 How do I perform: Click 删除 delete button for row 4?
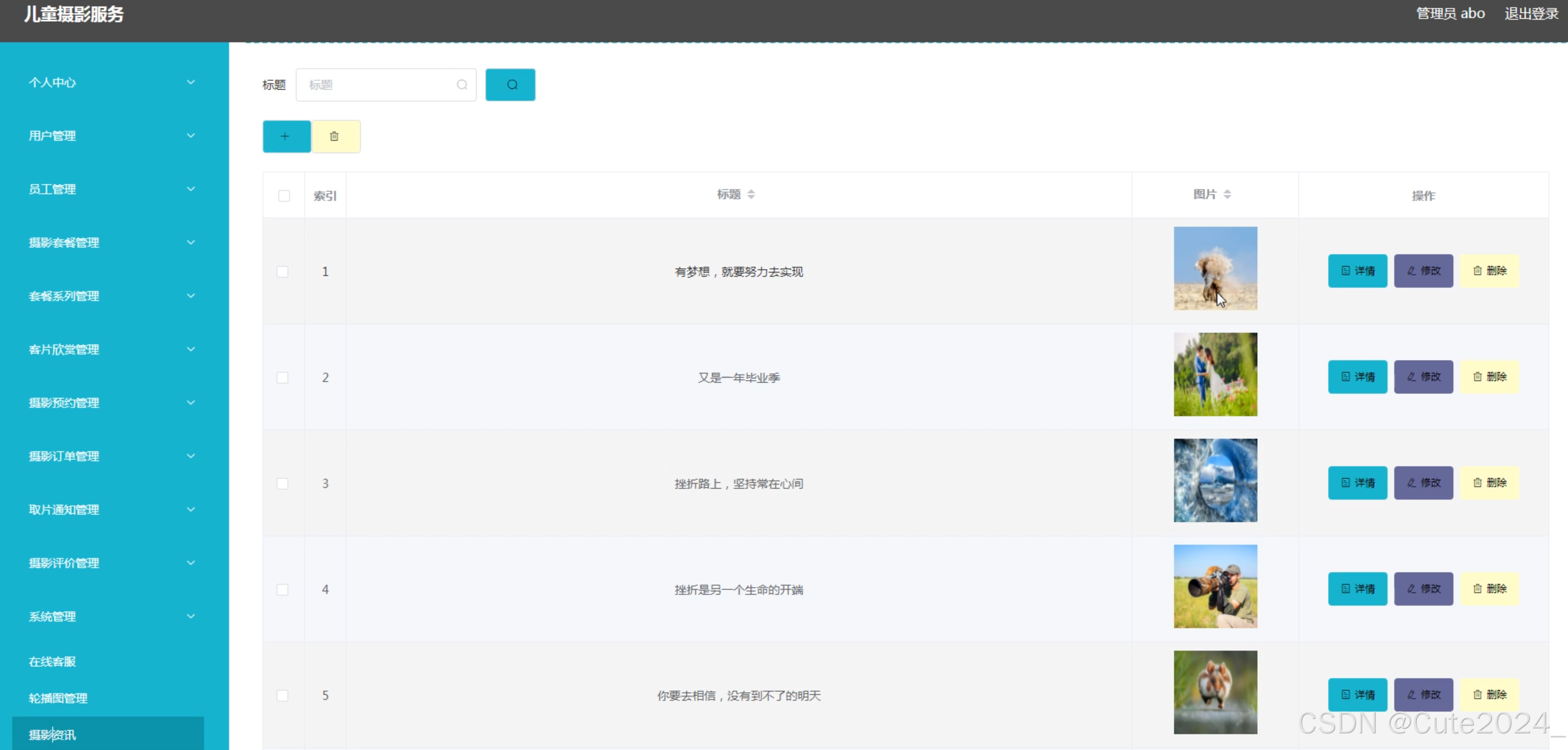coord(1490,589)
